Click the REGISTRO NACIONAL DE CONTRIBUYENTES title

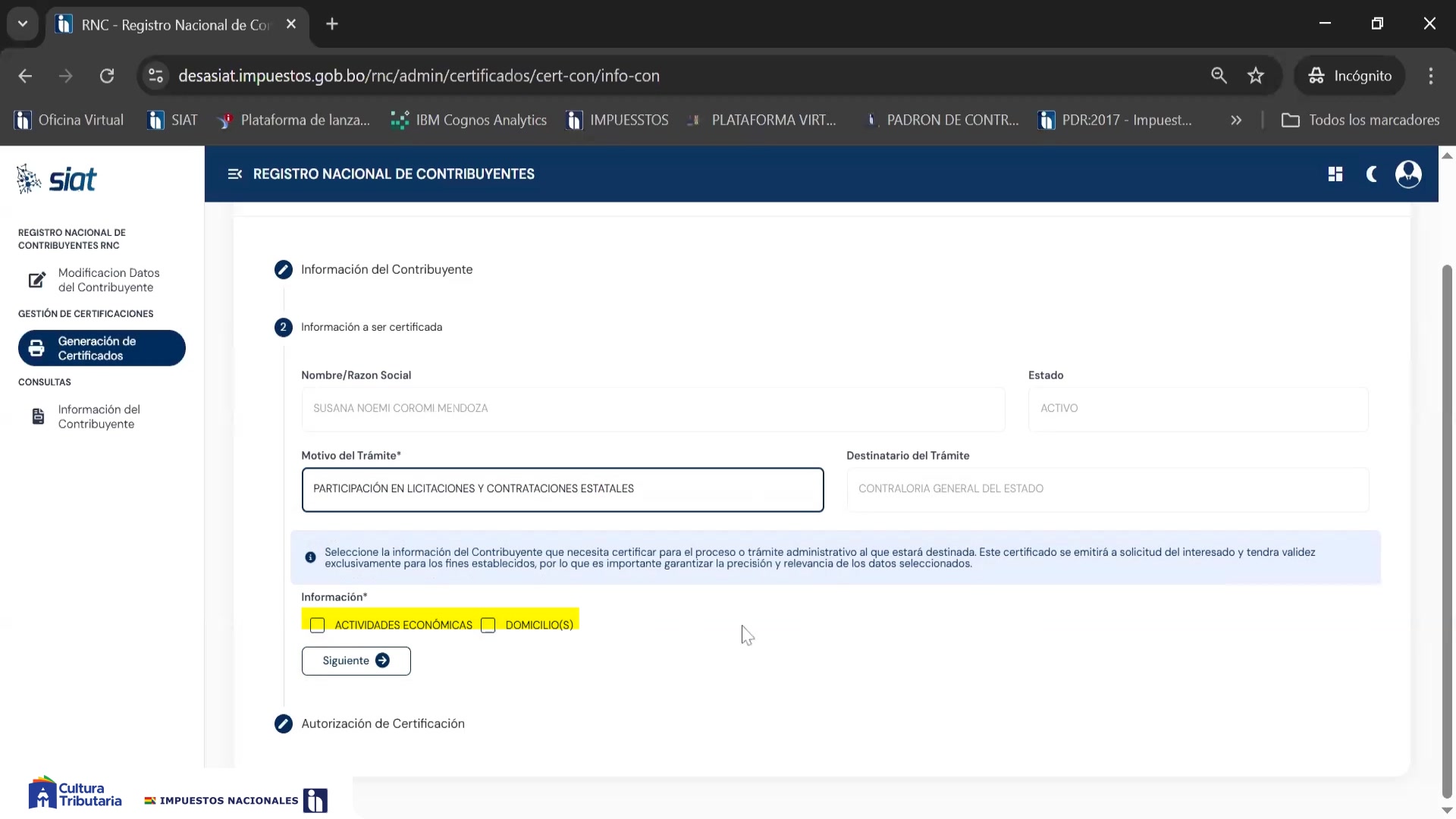[394, 174]
